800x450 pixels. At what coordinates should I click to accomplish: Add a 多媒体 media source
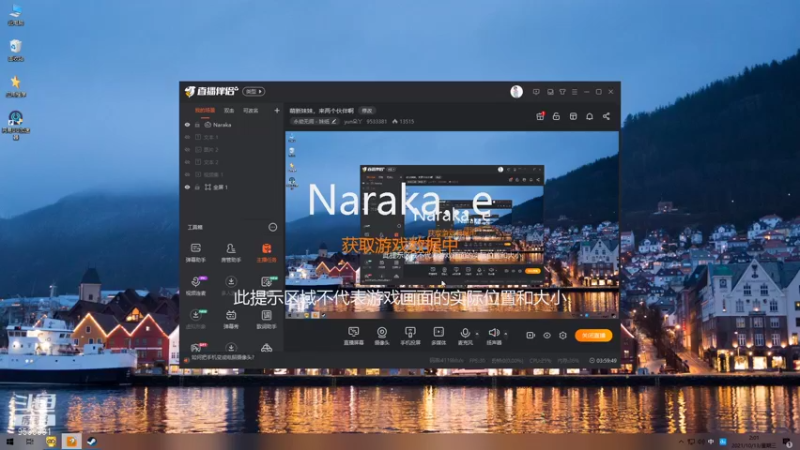click(438, 336)
